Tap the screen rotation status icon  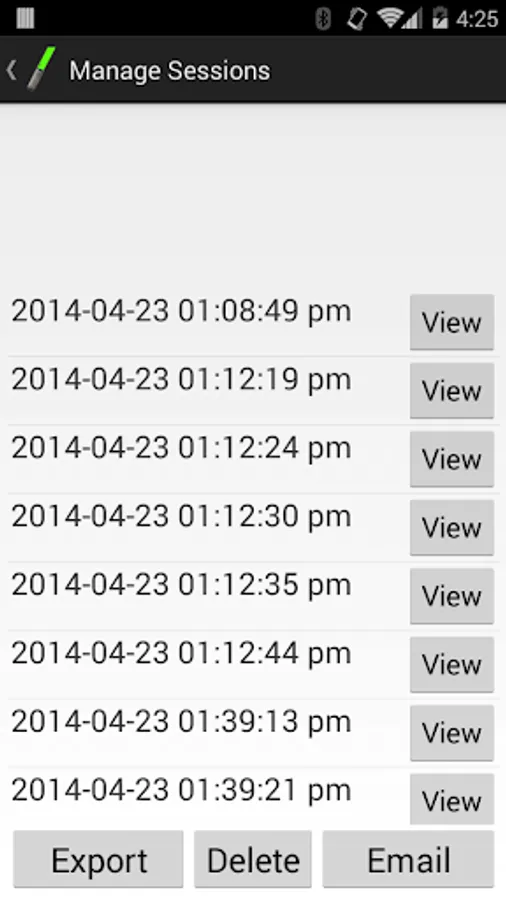point(357,18)
